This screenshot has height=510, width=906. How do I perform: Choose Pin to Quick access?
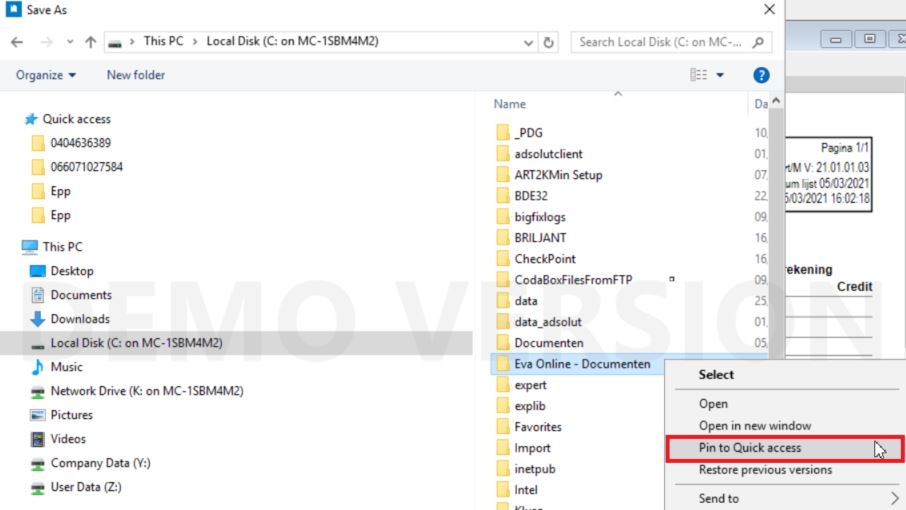(750, 448)
